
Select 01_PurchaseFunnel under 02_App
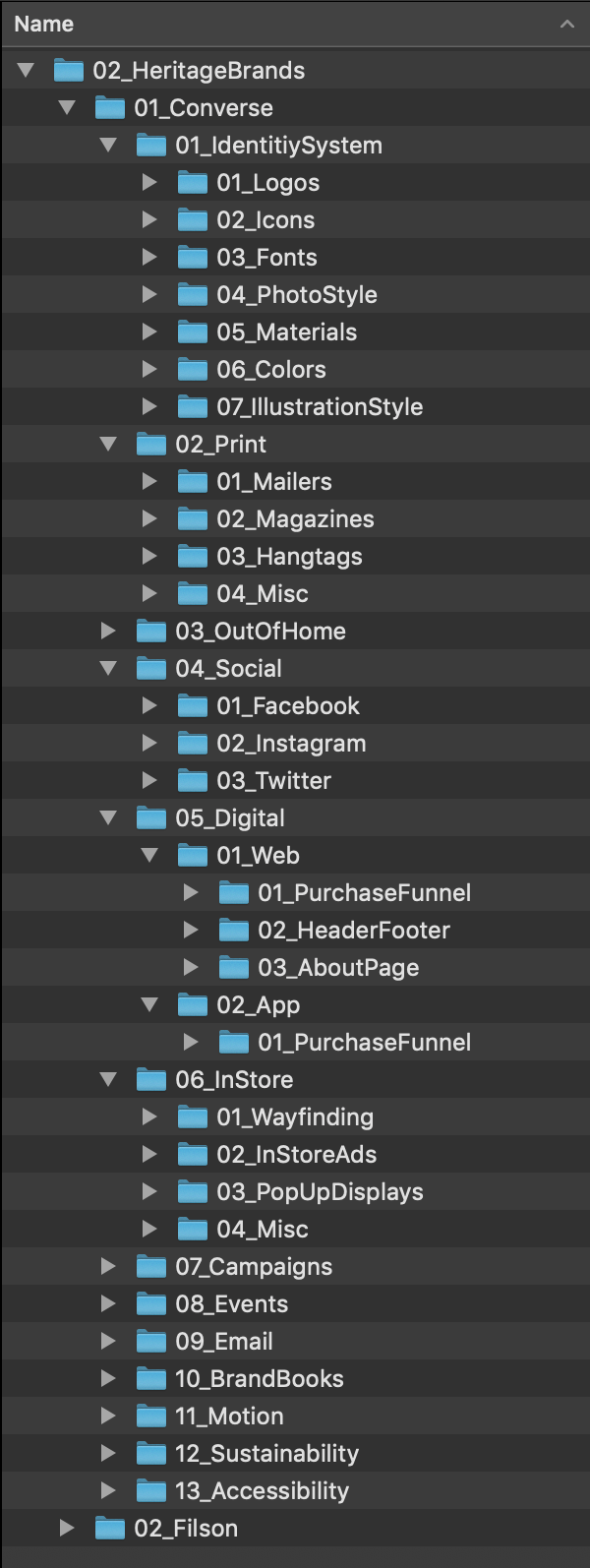pyautogui.click(x=365, y=1042)
